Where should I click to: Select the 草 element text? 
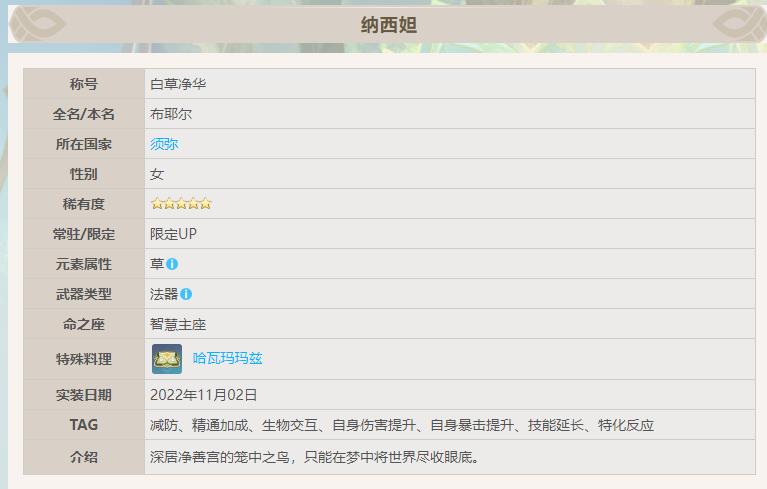pyautogui.click(x=157, y=264)
